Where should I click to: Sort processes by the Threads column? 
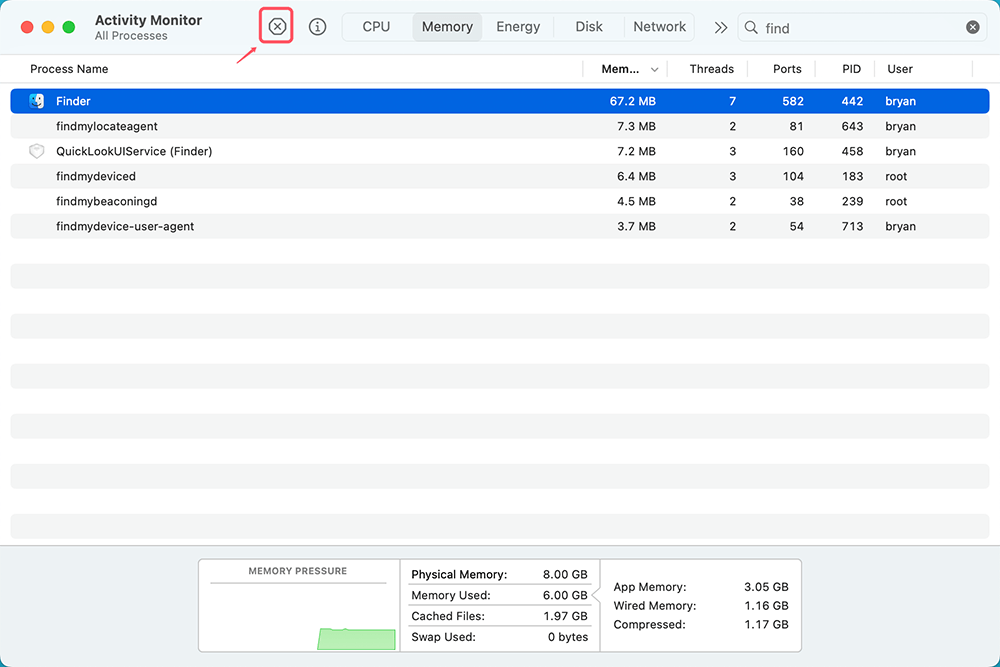coord(711,69)
